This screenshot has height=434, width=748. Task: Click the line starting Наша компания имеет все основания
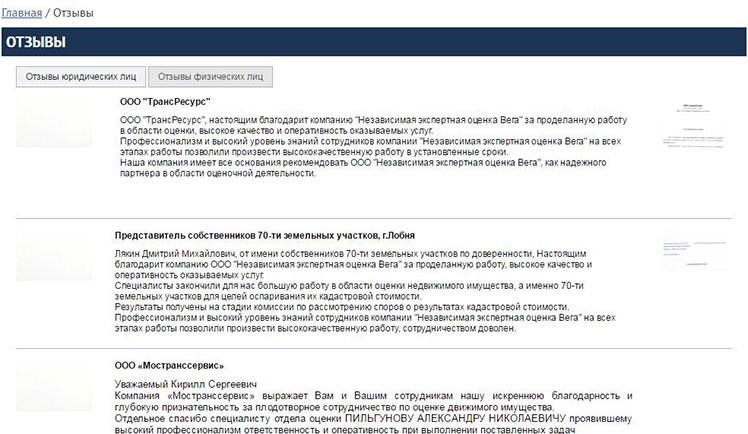tap(363, 163)
